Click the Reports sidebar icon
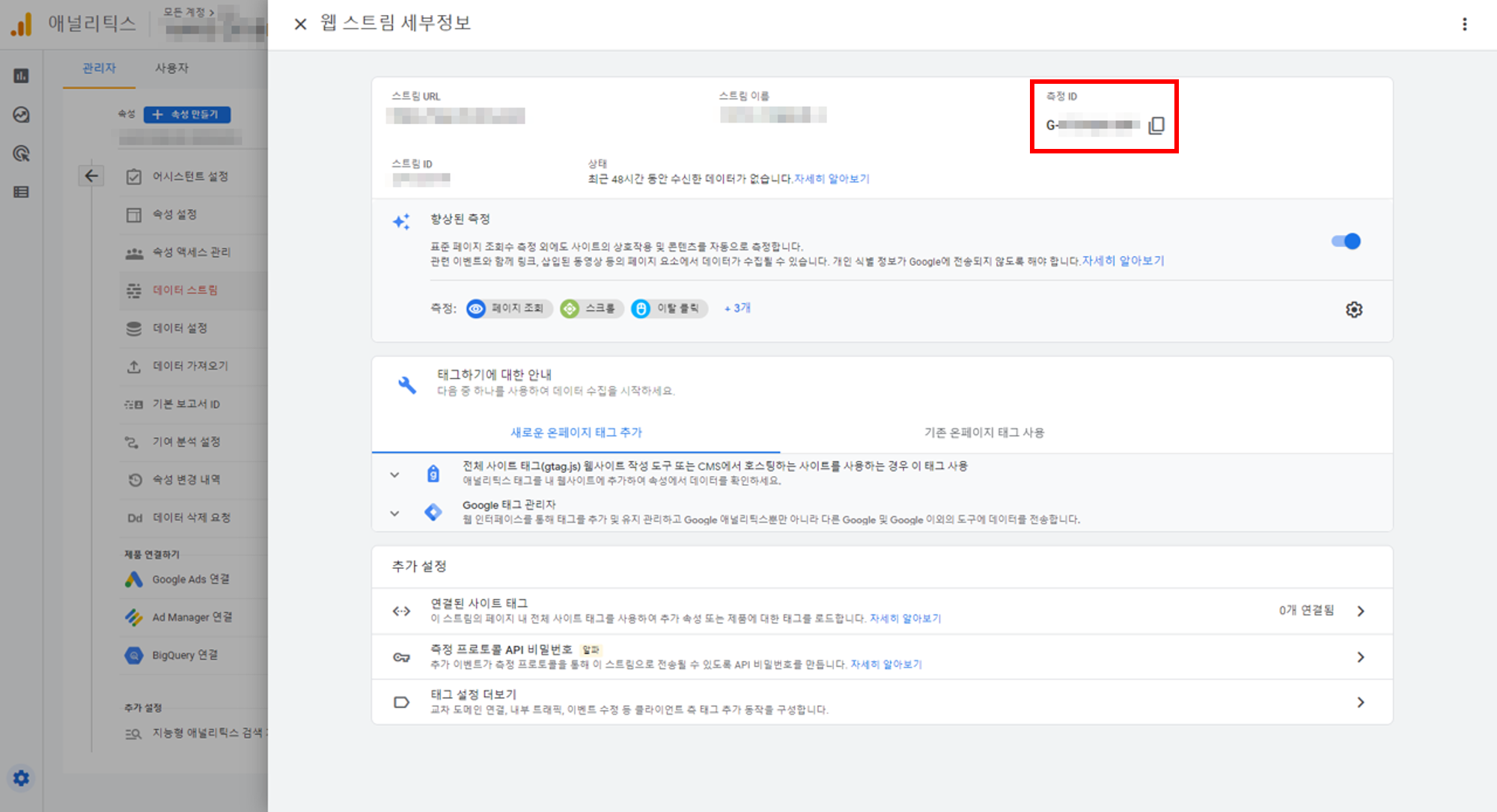The image size is (1497, 812). pos(21,76)
